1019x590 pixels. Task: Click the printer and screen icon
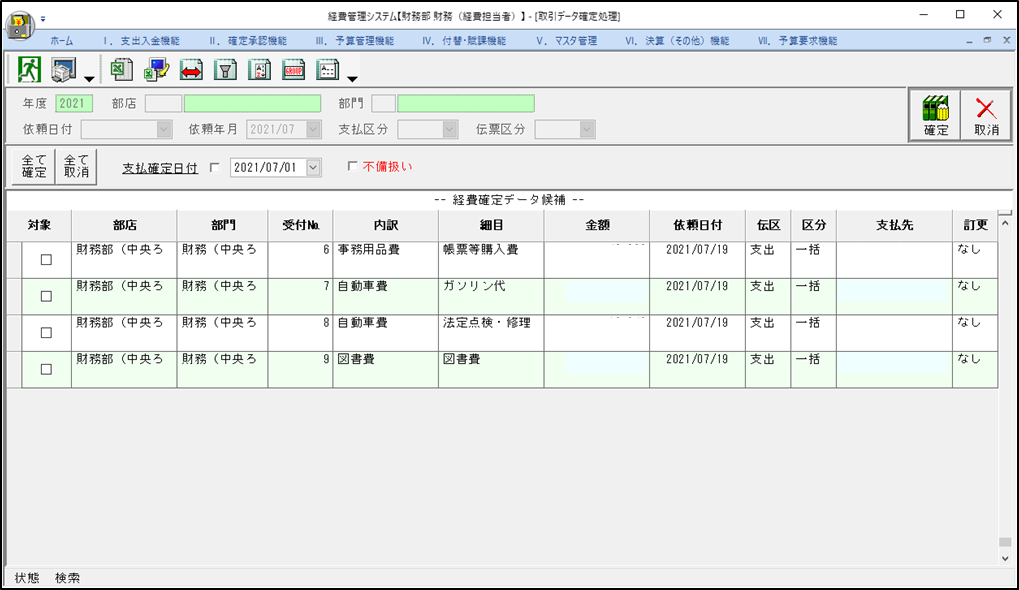(x=64, y=70)
